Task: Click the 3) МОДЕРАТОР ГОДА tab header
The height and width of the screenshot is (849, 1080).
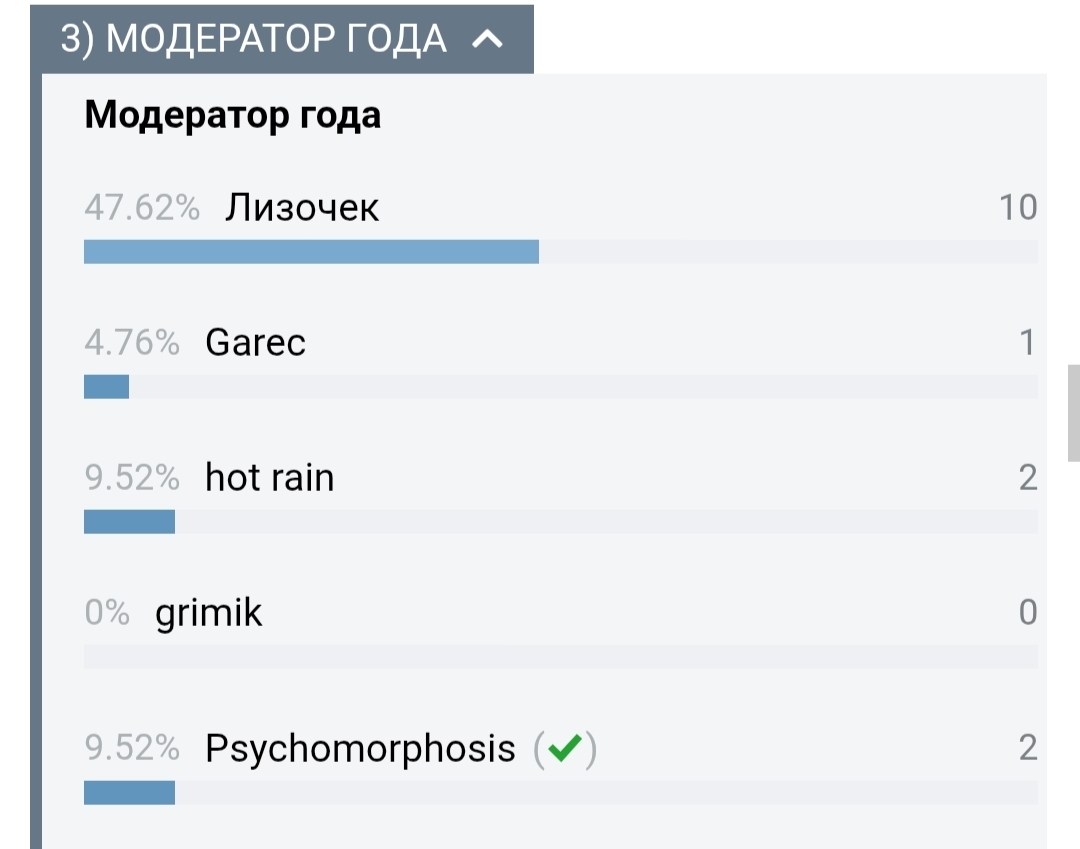Action: pos(255,40)
